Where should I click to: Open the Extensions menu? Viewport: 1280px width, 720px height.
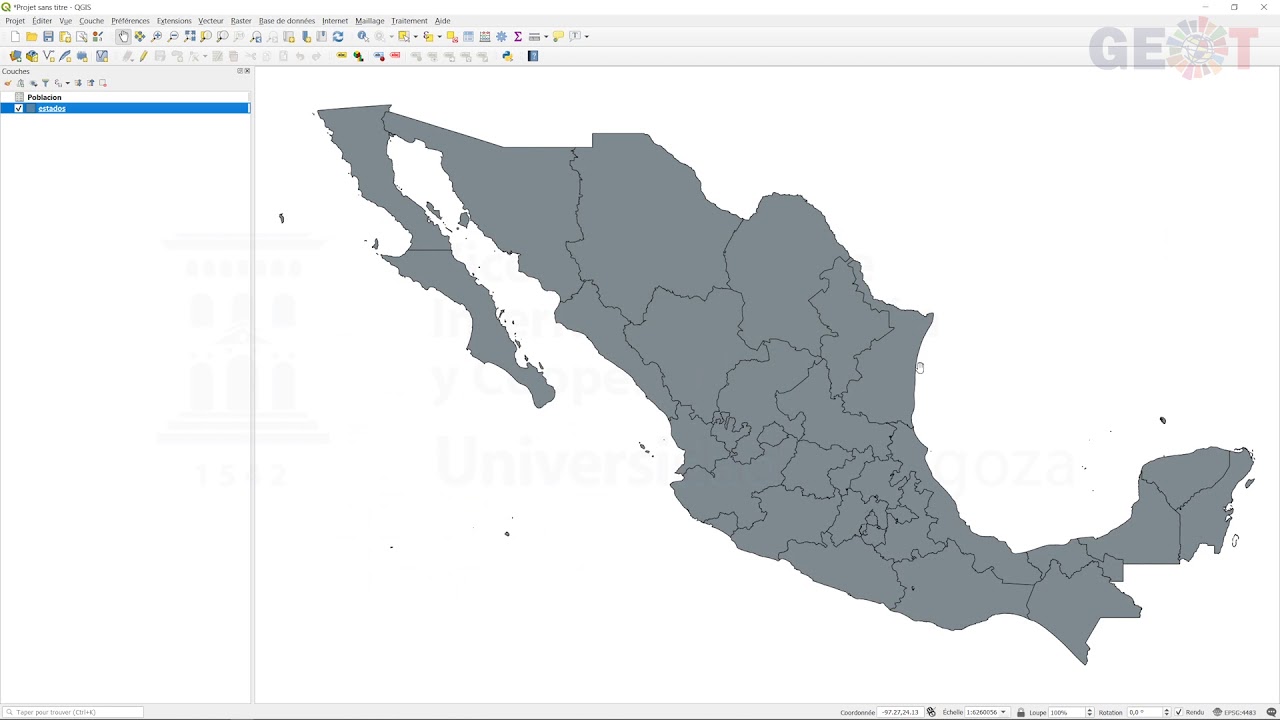coord(174,21)
